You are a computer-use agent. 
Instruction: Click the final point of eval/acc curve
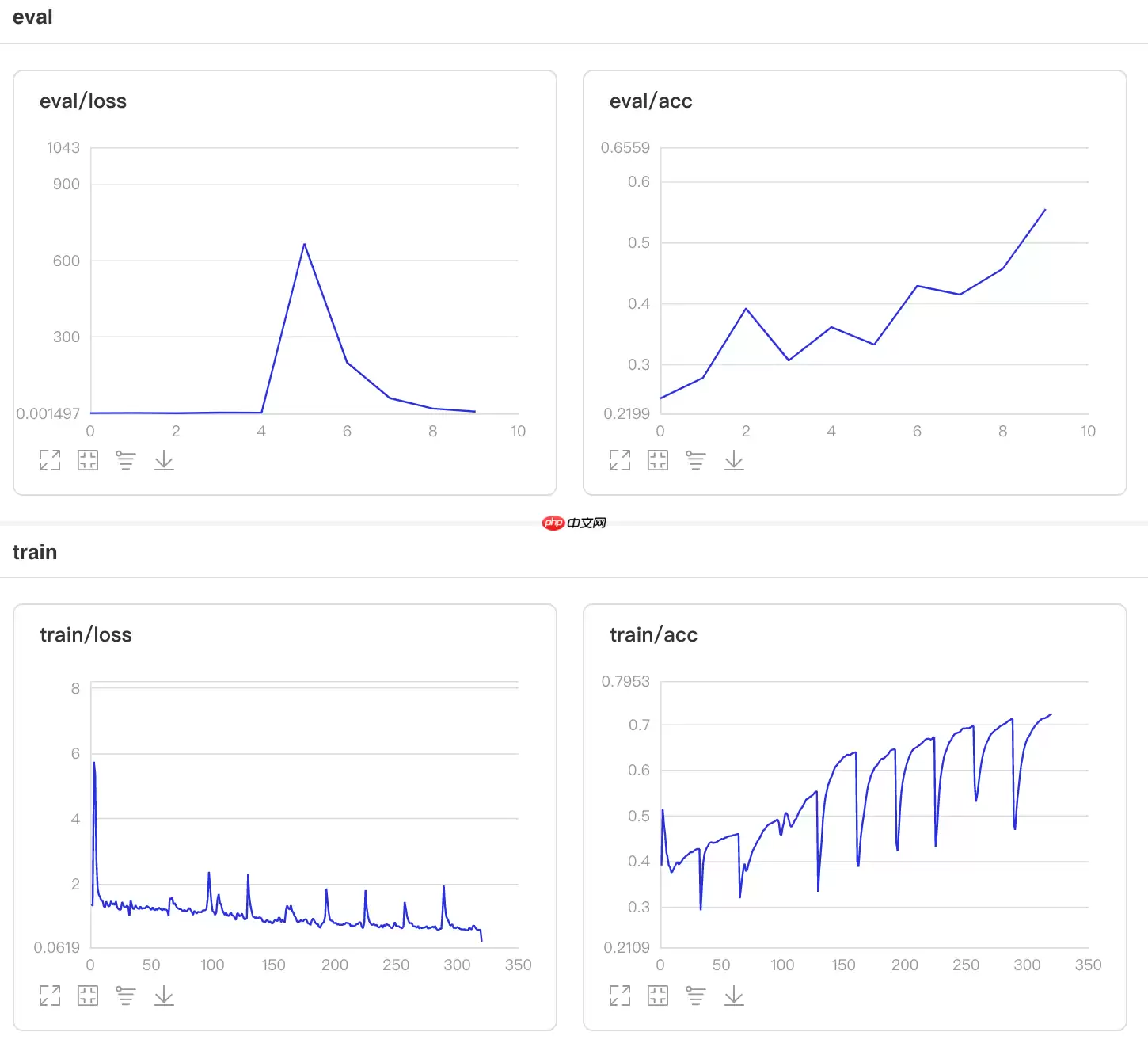click(1045, 210)
